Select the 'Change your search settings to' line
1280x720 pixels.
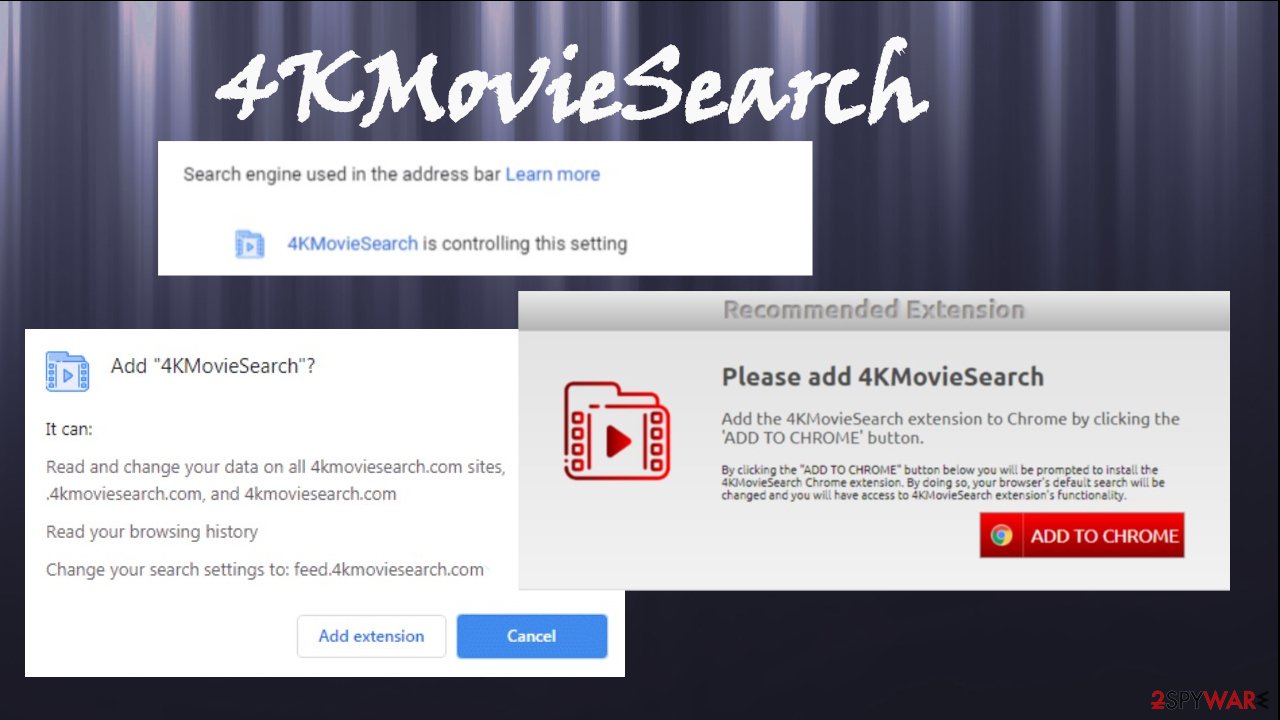[265, 570]
